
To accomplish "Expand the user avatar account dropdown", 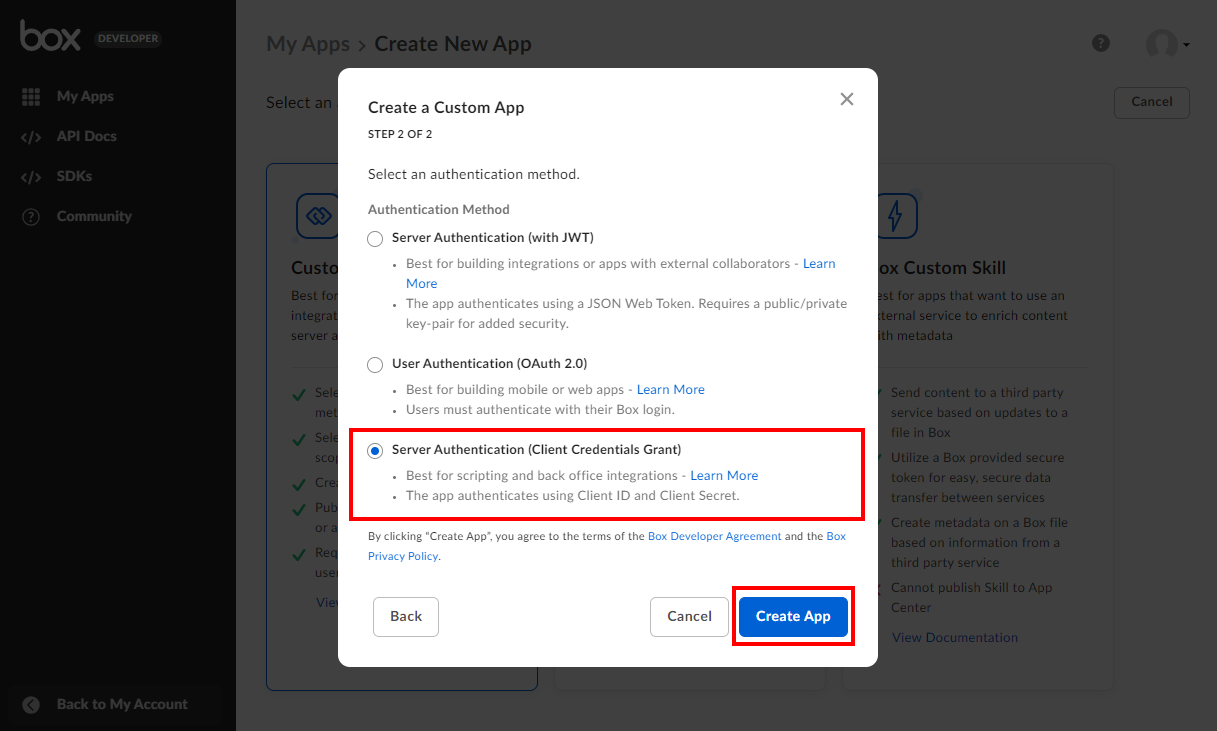I will point(1167,44).
